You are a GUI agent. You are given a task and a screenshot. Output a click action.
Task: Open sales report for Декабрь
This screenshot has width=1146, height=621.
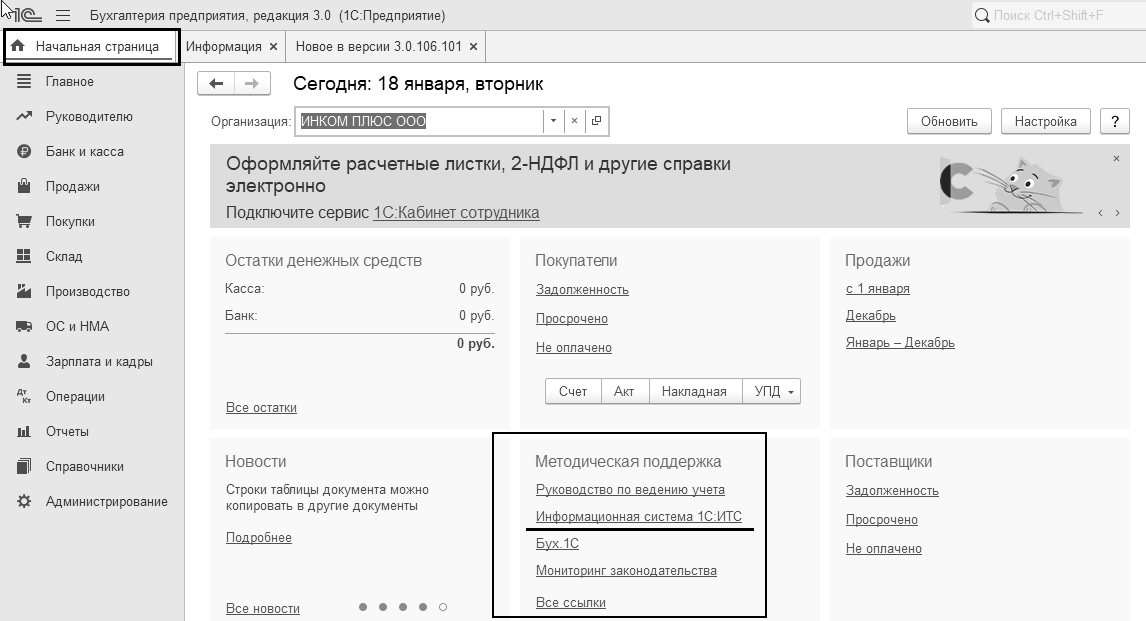click(x=870, y=316)
